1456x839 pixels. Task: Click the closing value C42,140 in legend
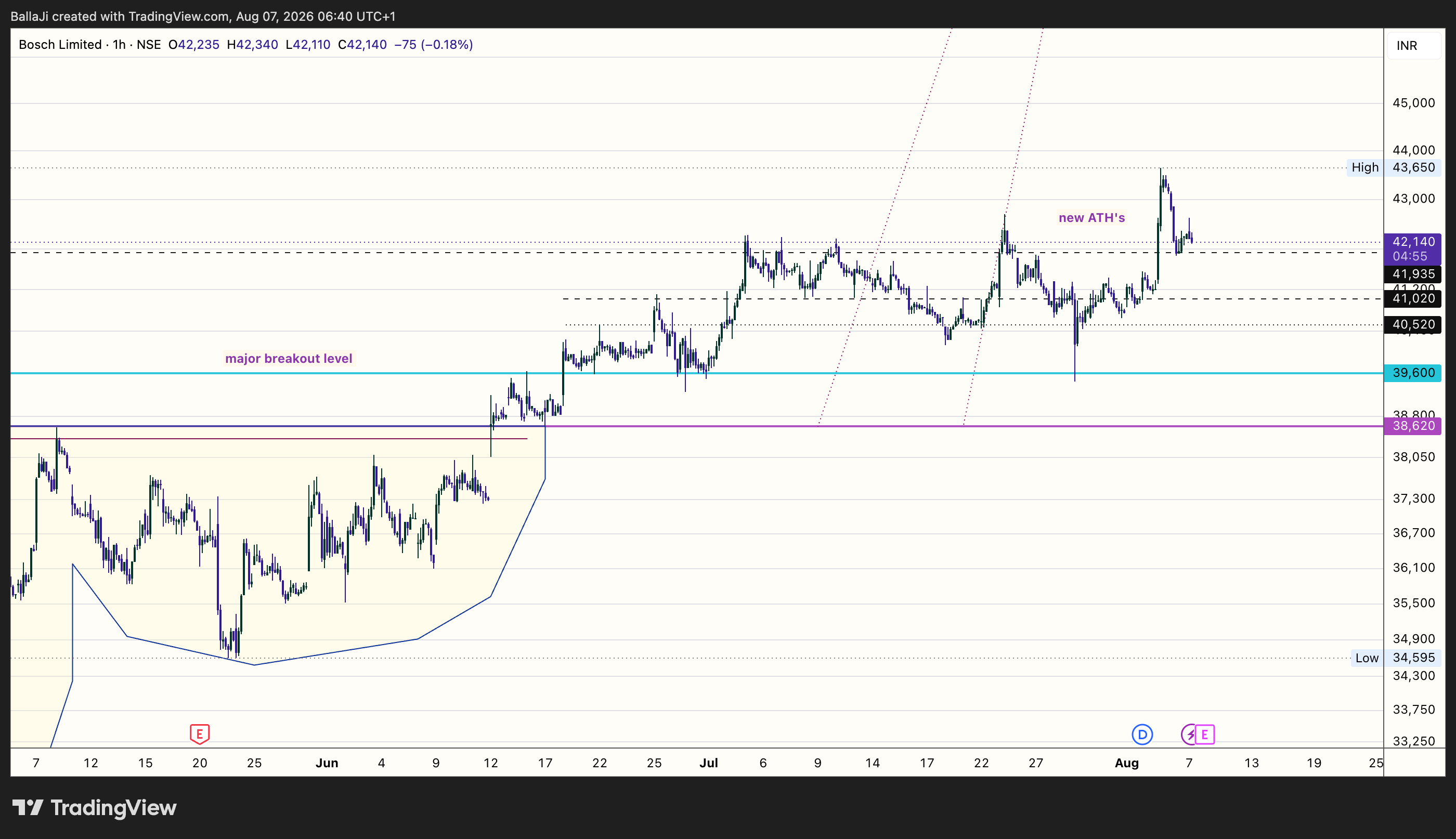(362, 44)
